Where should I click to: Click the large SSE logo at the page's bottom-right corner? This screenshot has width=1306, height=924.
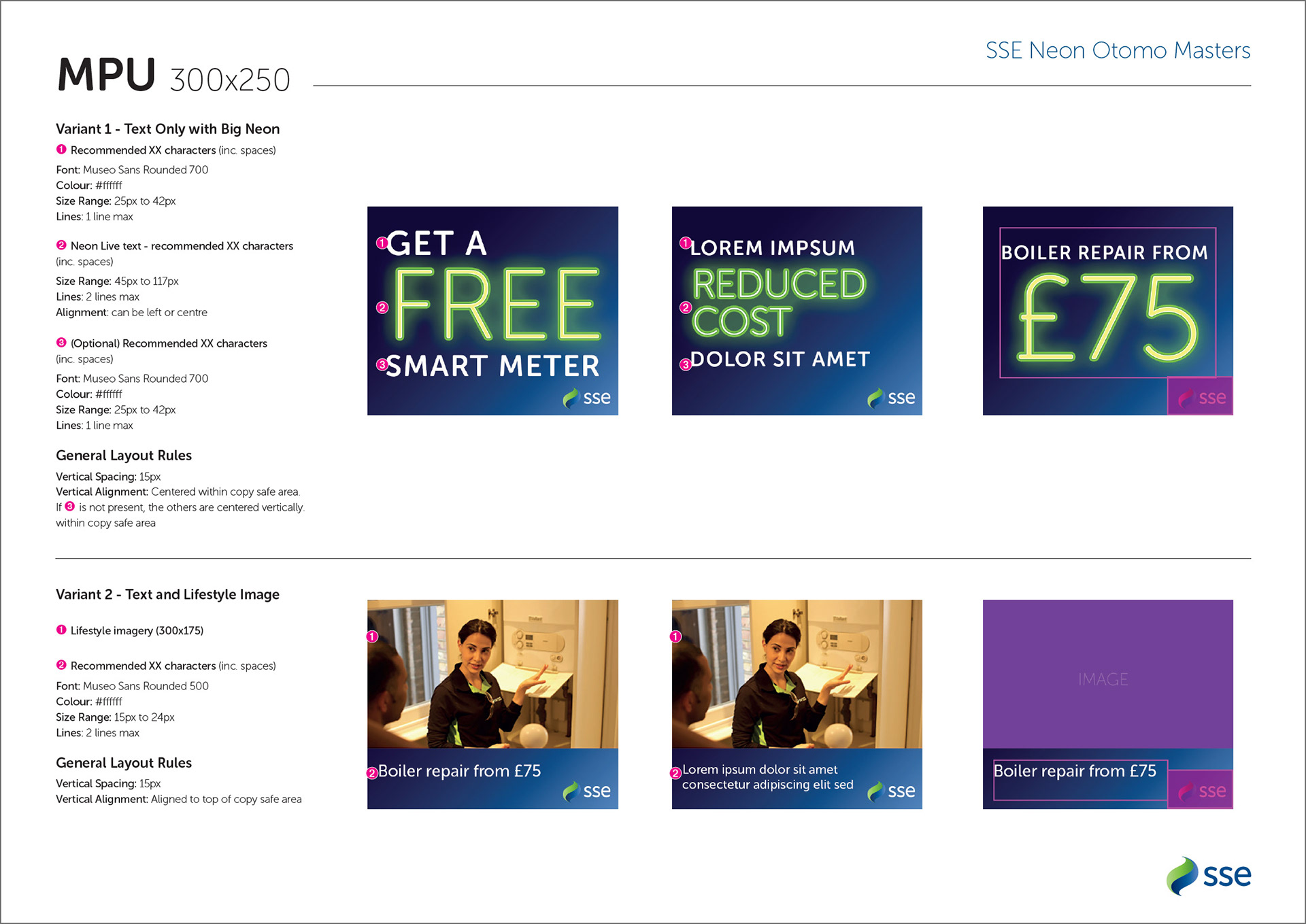[x=1209, y=876]
